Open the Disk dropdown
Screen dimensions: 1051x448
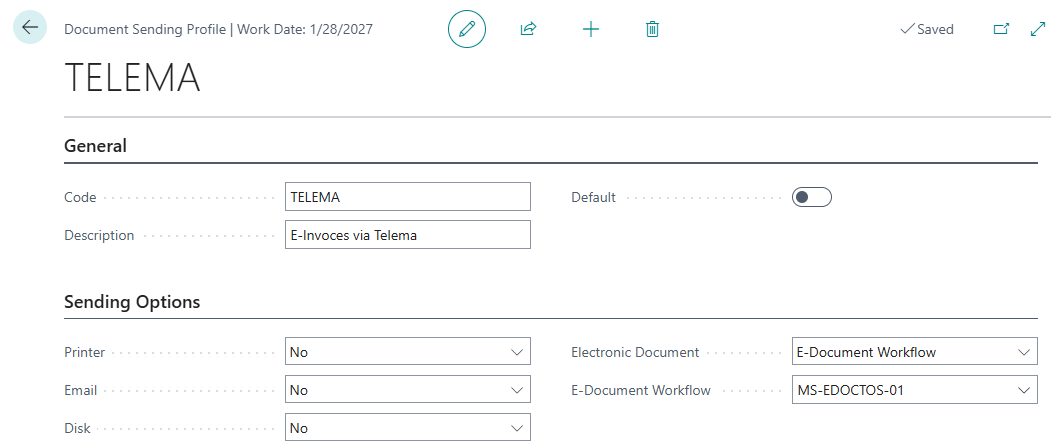[x=407, y=428]
